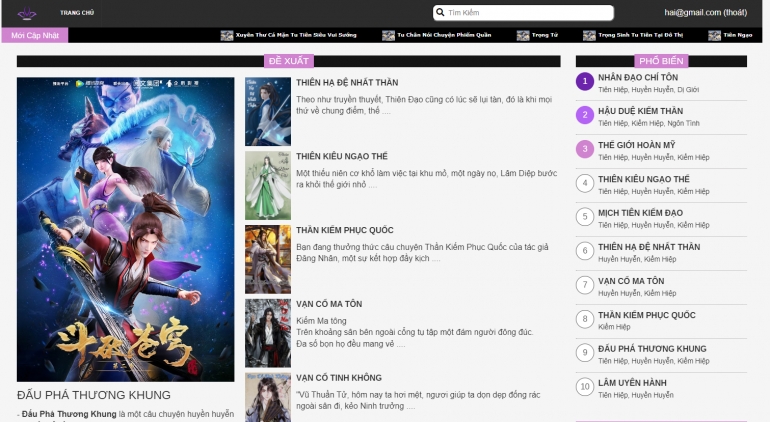This screenshot has height=422, width=770.
Task: Click thumbnail icon beside Trọng Tử ticker item
Action: point(523,35)
